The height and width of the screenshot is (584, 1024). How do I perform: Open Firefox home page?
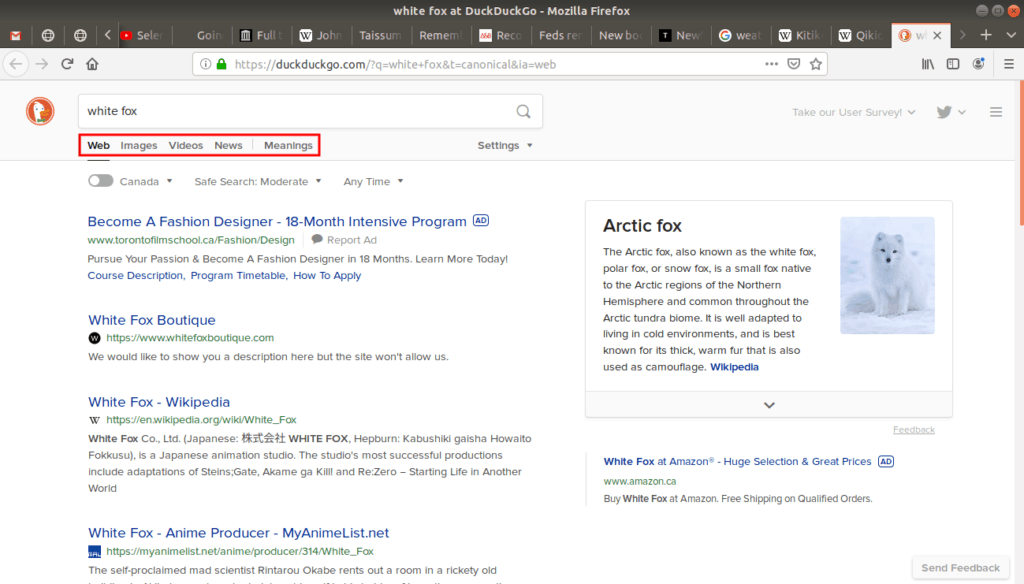tap(92, 64)
